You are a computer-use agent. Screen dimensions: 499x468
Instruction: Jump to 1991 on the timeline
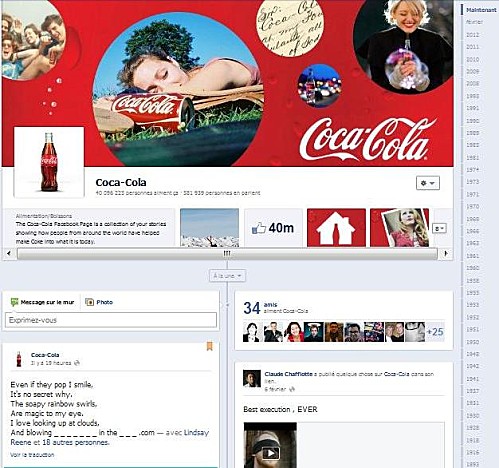coord(472,108)
